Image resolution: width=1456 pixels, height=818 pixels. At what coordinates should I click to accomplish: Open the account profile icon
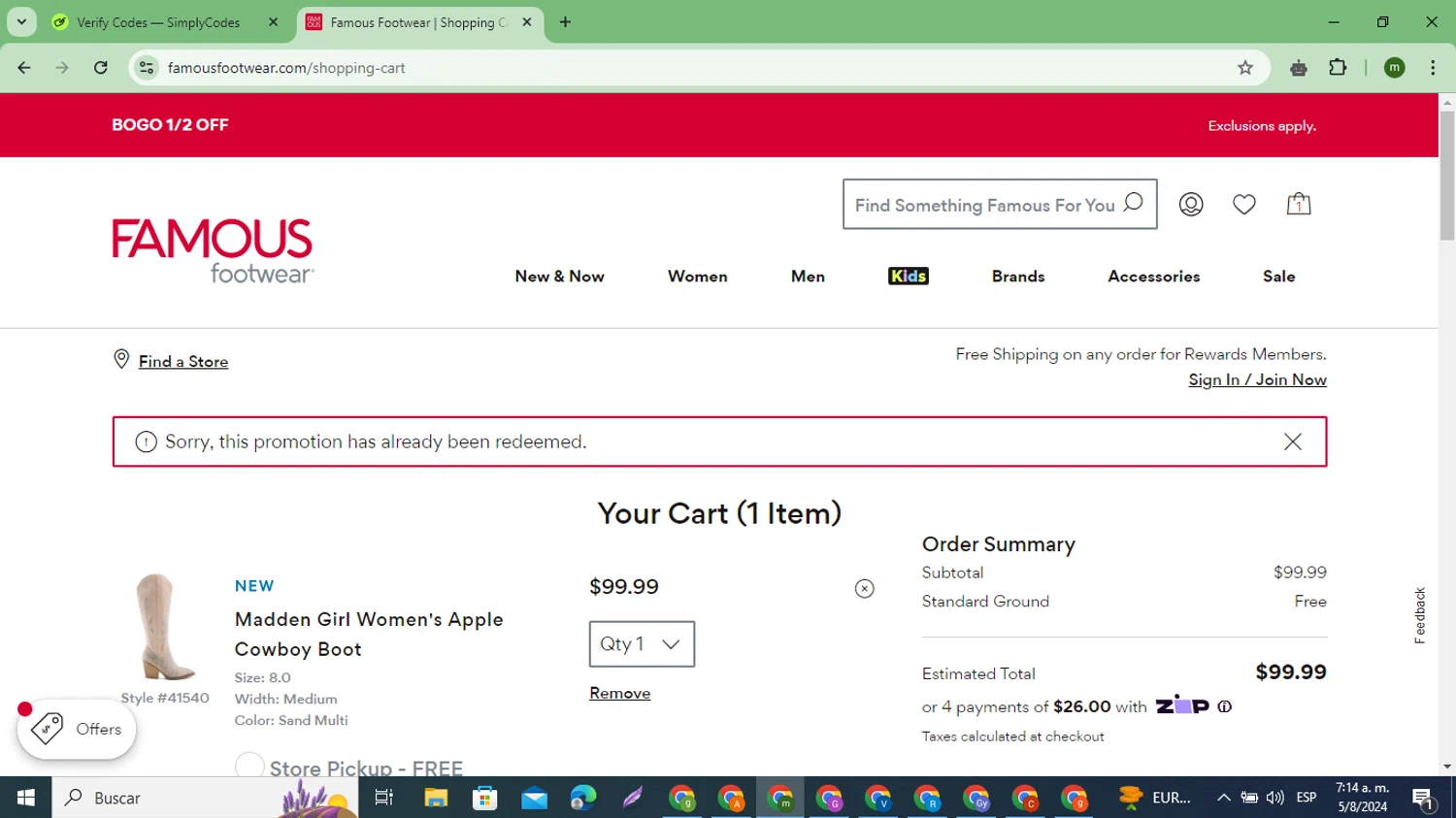point(1191,204)
